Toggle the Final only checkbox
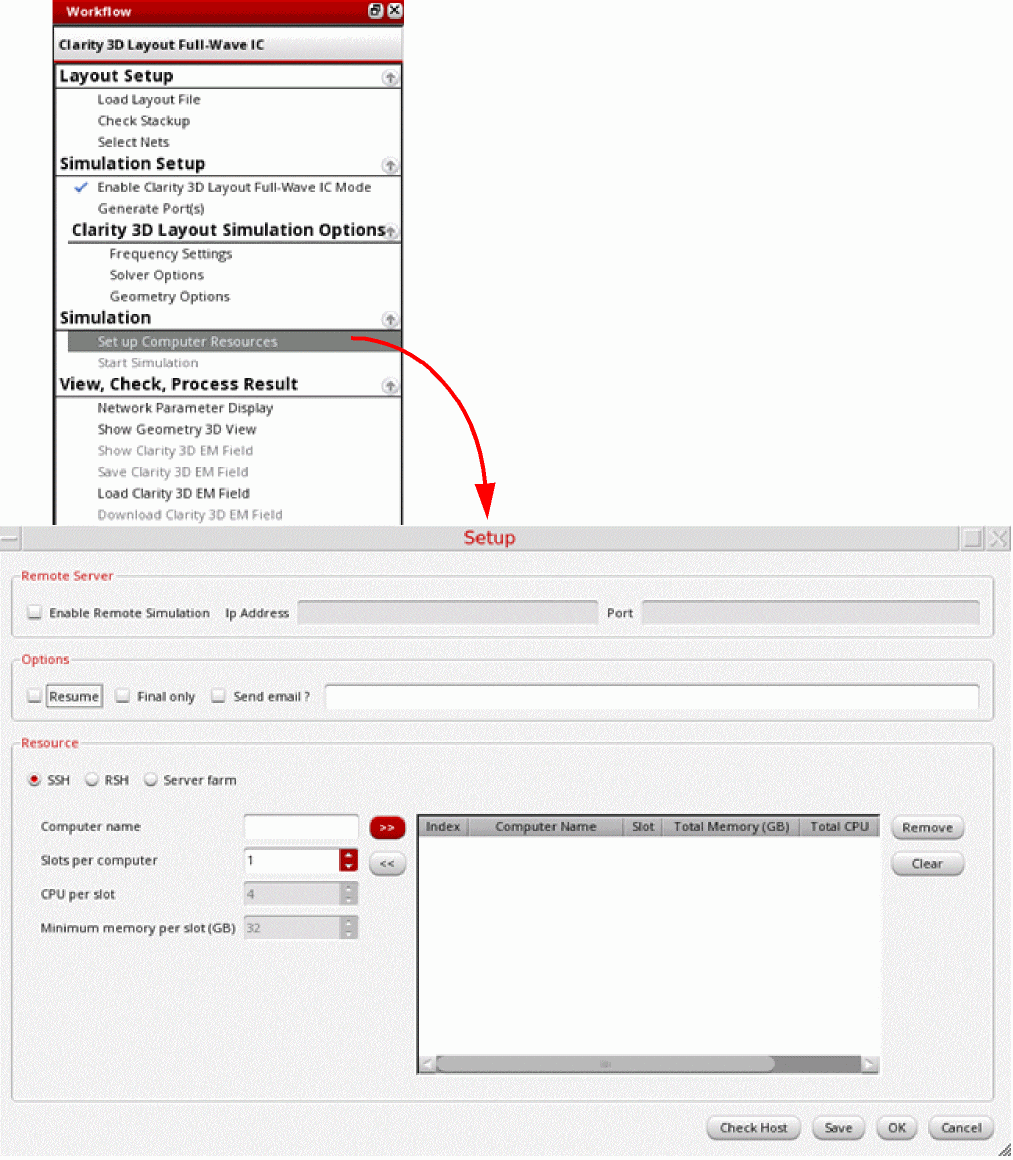This screenshot has width=1013, height=1160. tap(123, 696)
